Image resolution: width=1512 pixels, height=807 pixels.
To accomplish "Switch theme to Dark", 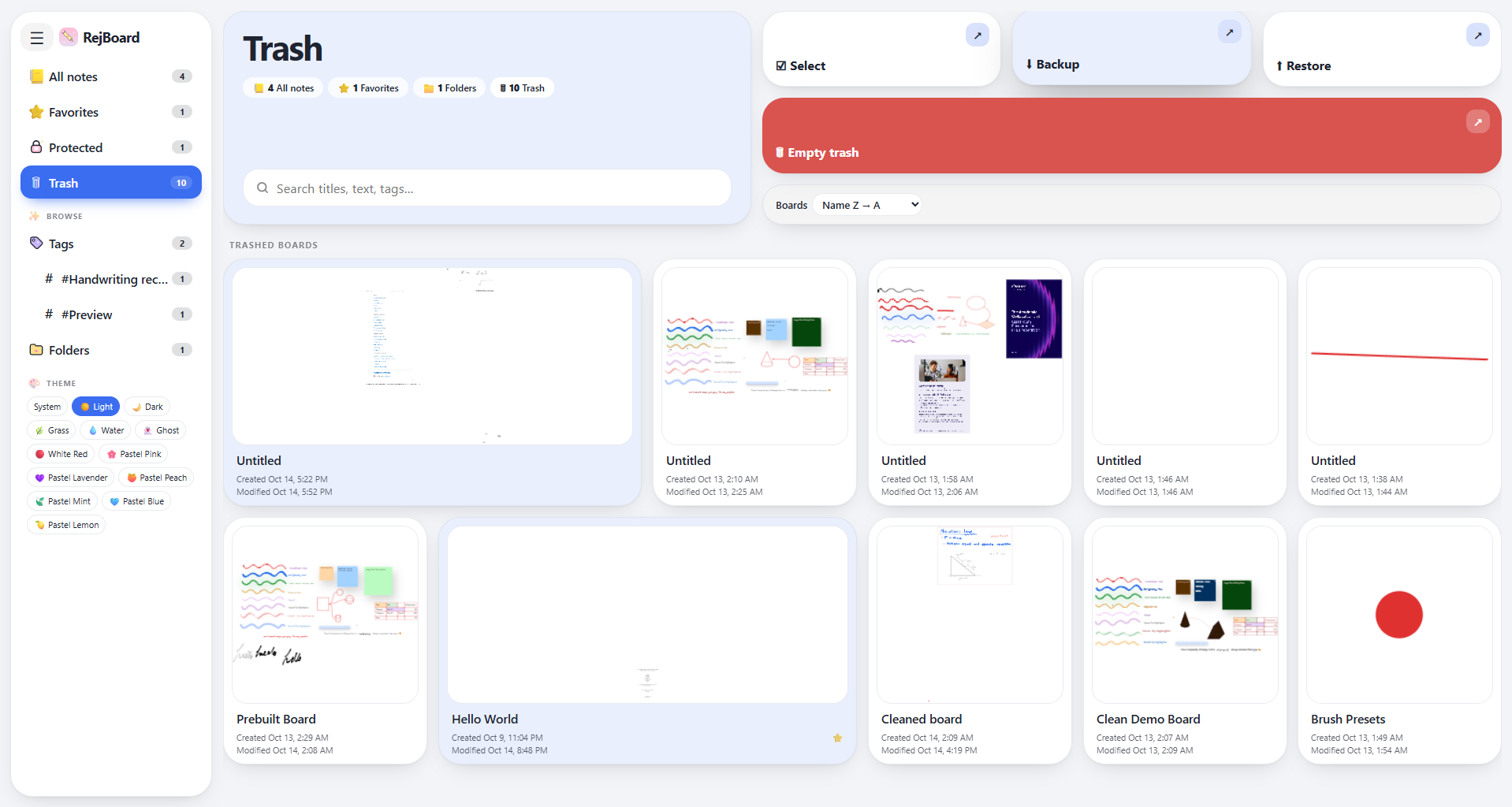I will pos(147,407).
